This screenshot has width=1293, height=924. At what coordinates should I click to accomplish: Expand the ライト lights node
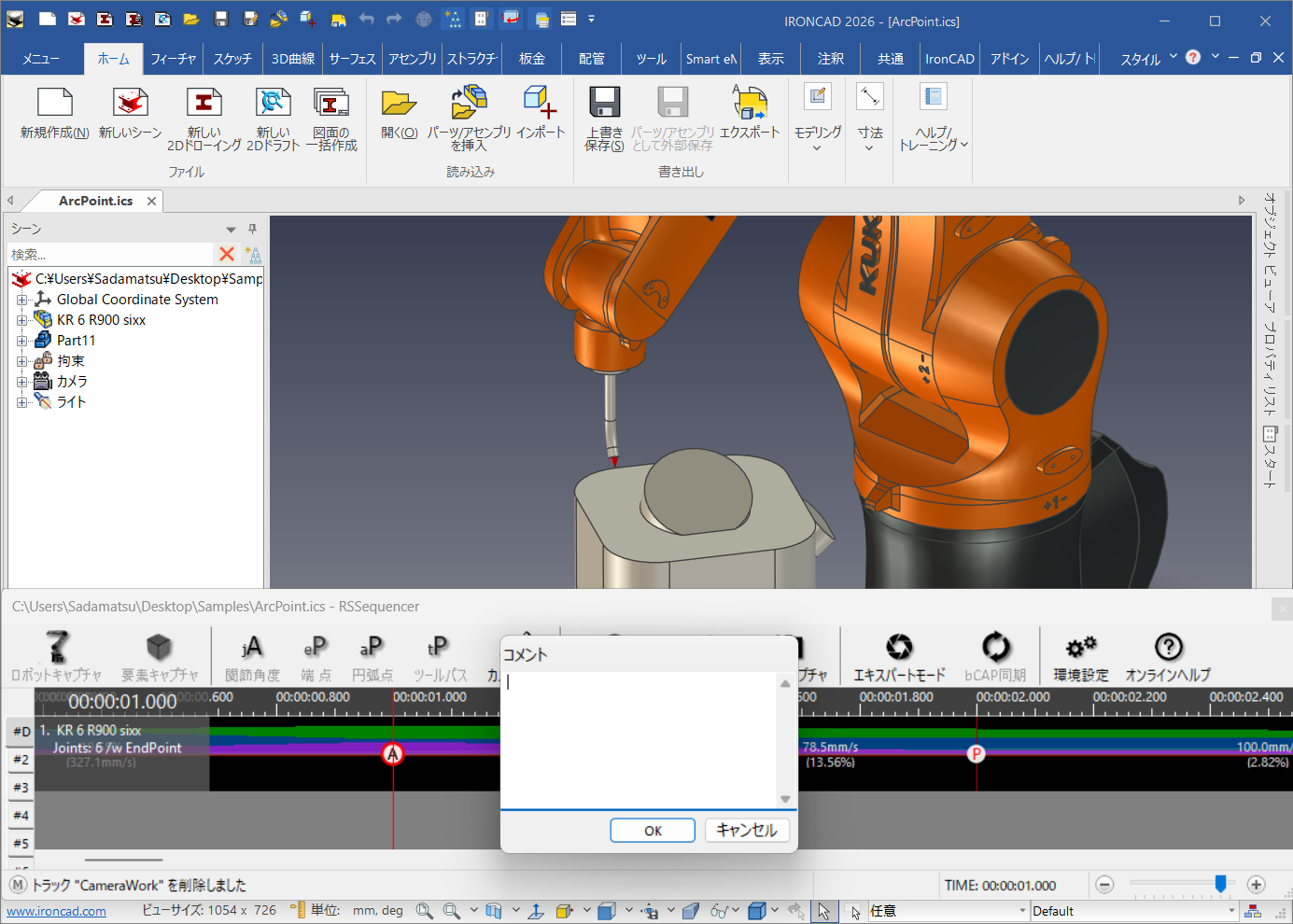21,402
